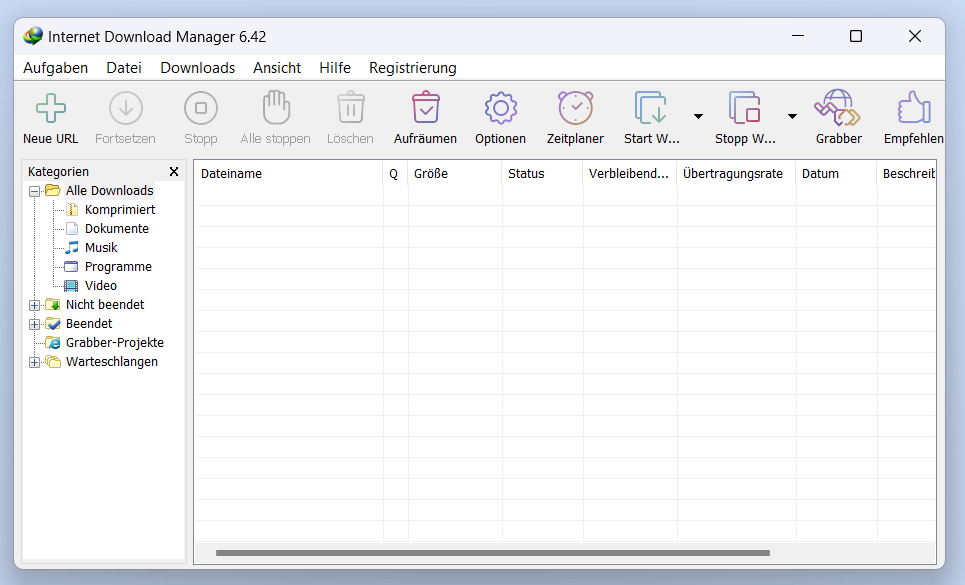Click the IDM logo in title bar
This screenshot has height=585, width=965.
(x=33, y=36)
